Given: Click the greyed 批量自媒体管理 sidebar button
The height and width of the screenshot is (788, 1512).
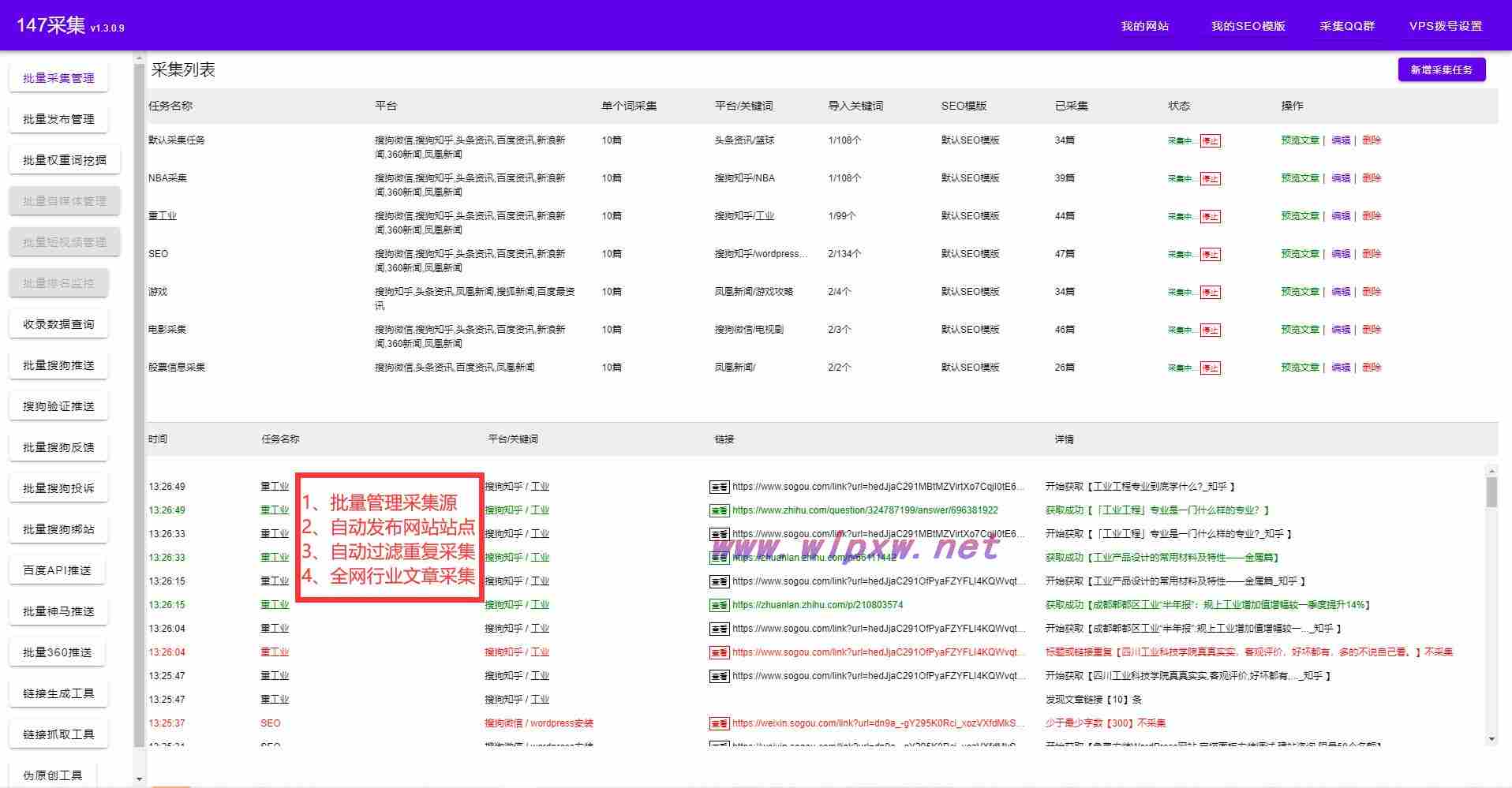Looking at the screenshot, I should click(x=65, y=201).
